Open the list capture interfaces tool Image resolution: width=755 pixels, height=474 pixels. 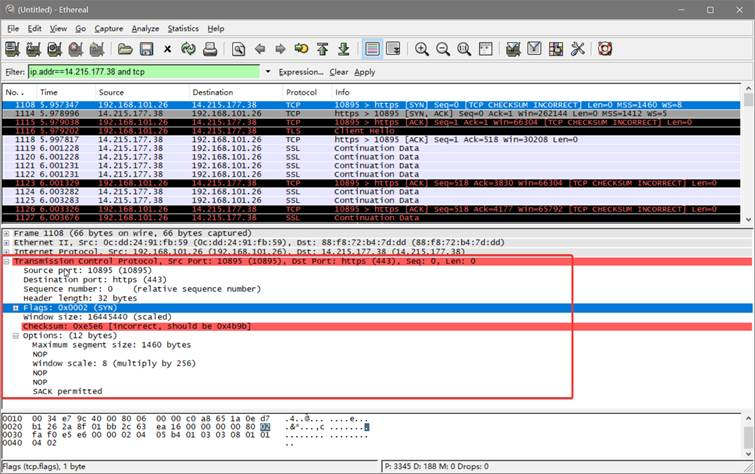12,49
